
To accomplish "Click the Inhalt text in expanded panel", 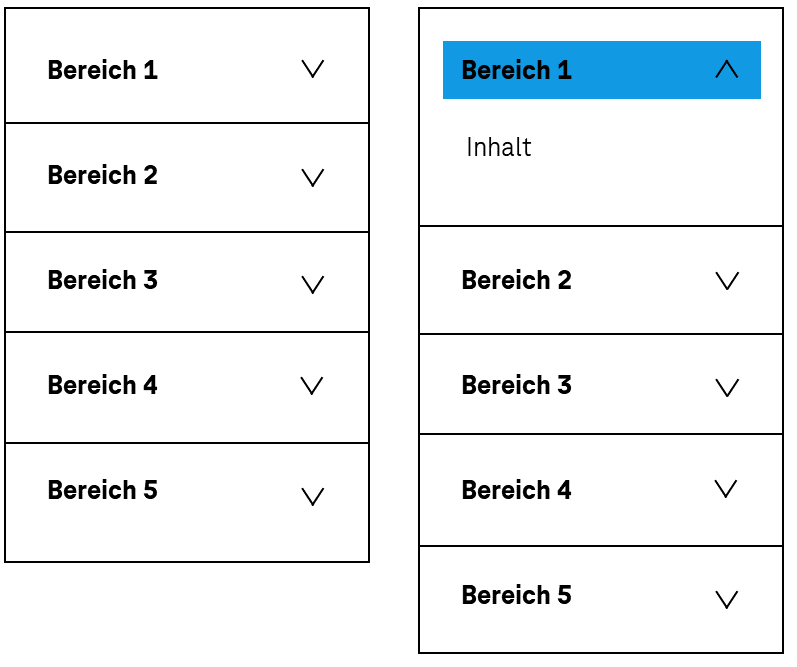I will pyautogui.click(x=498, y=148).
